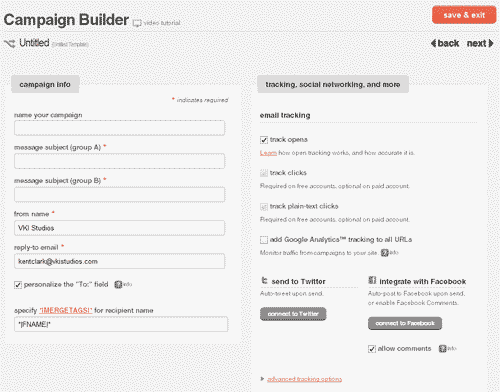Screen dimensions: 500x392
Task: Open info icon next to personalize To field
Action: [118, 284]
